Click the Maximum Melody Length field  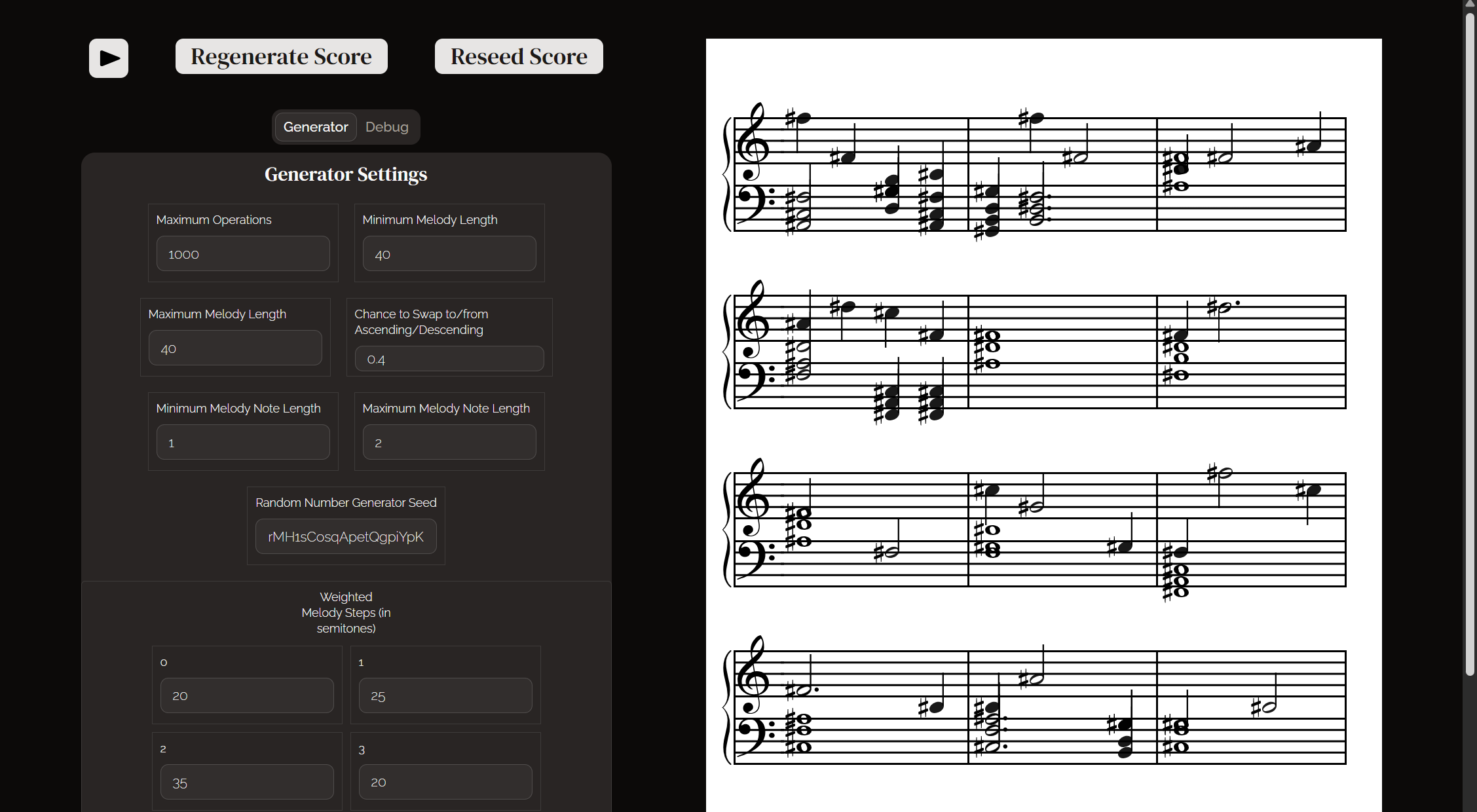tap(235, 348)
